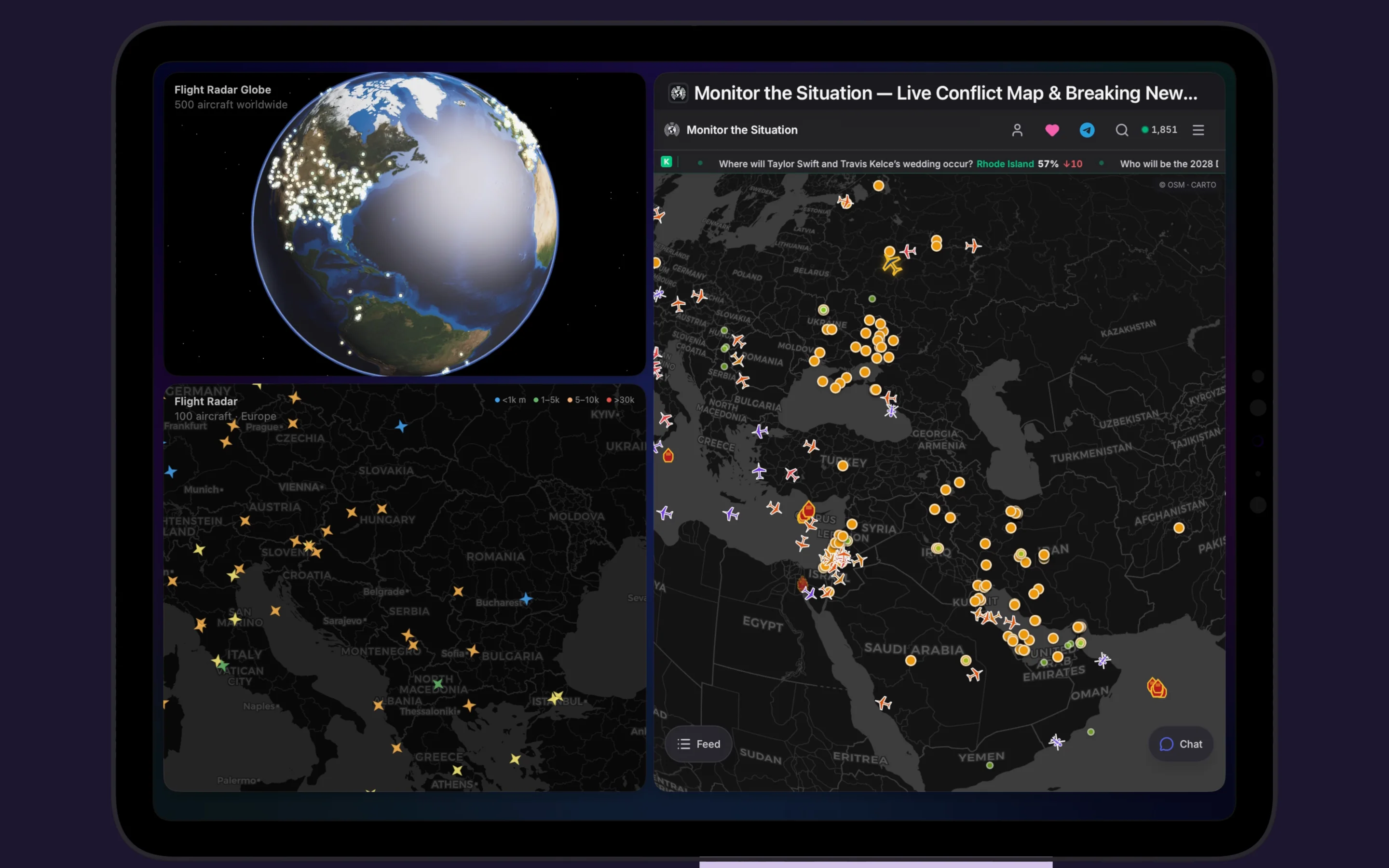The image size is (1389, 868).
Task: Select the red plane east of Russia markers
Action: tap(972, 246)
